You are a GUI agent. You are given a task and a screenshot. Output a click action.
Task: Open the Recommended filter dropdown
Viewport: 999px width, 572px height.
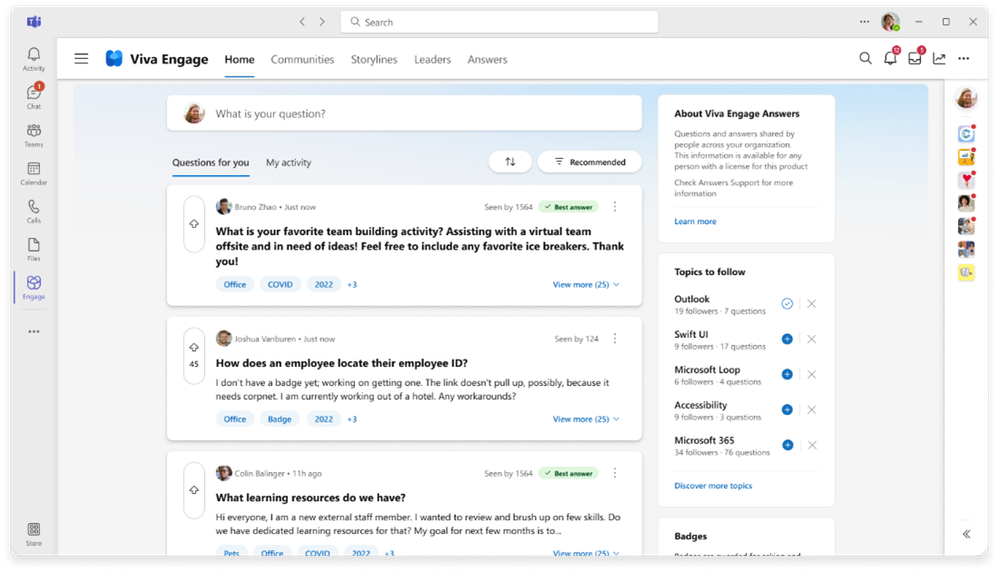point(589,162)
